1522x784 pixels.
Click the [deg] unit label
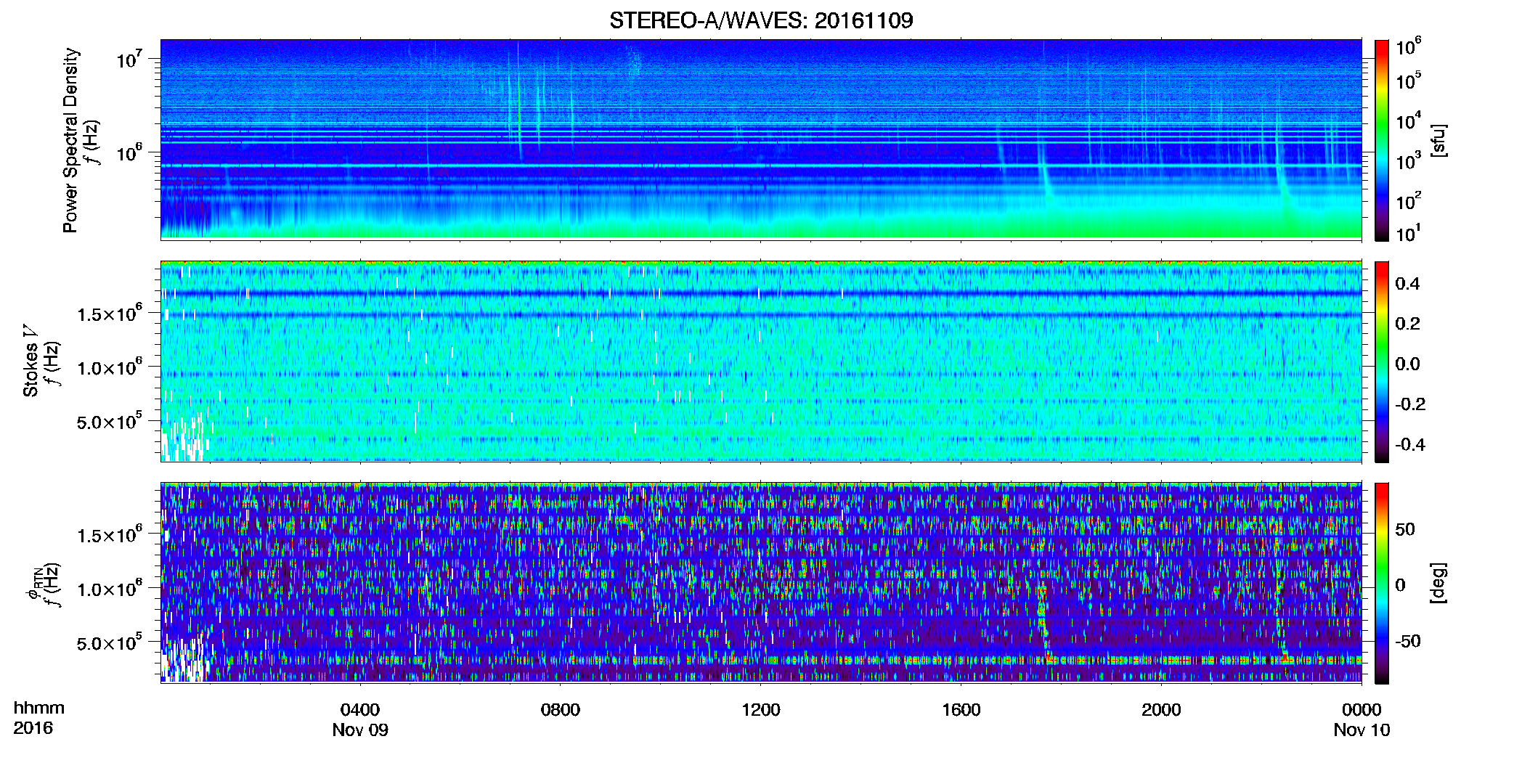coord(1438,583)
